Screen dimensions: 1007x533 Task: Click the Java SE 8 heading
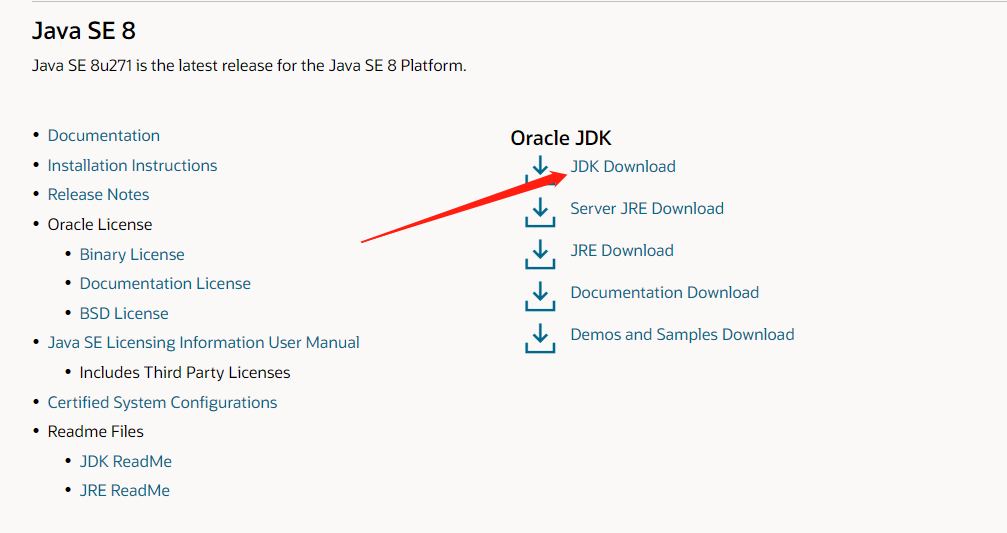click(84, 31)
